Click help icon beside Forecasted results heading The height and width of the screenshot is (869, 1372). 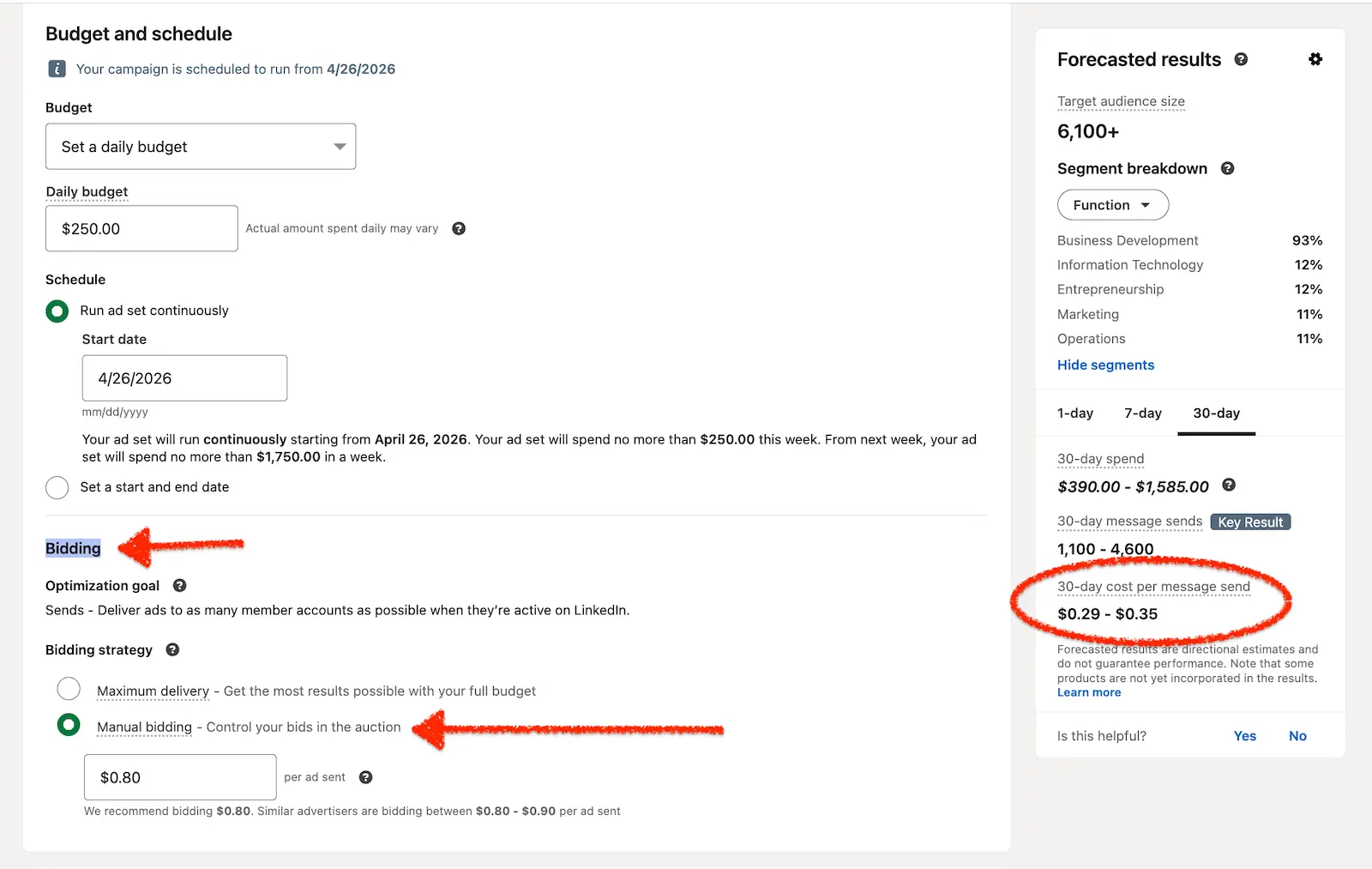(x=1241, y=59)
